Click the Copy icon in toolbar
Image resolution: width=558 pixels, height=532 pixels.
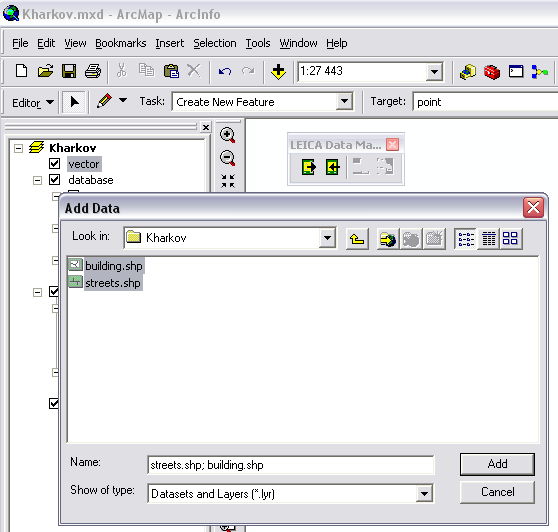[x=146, y=70]
